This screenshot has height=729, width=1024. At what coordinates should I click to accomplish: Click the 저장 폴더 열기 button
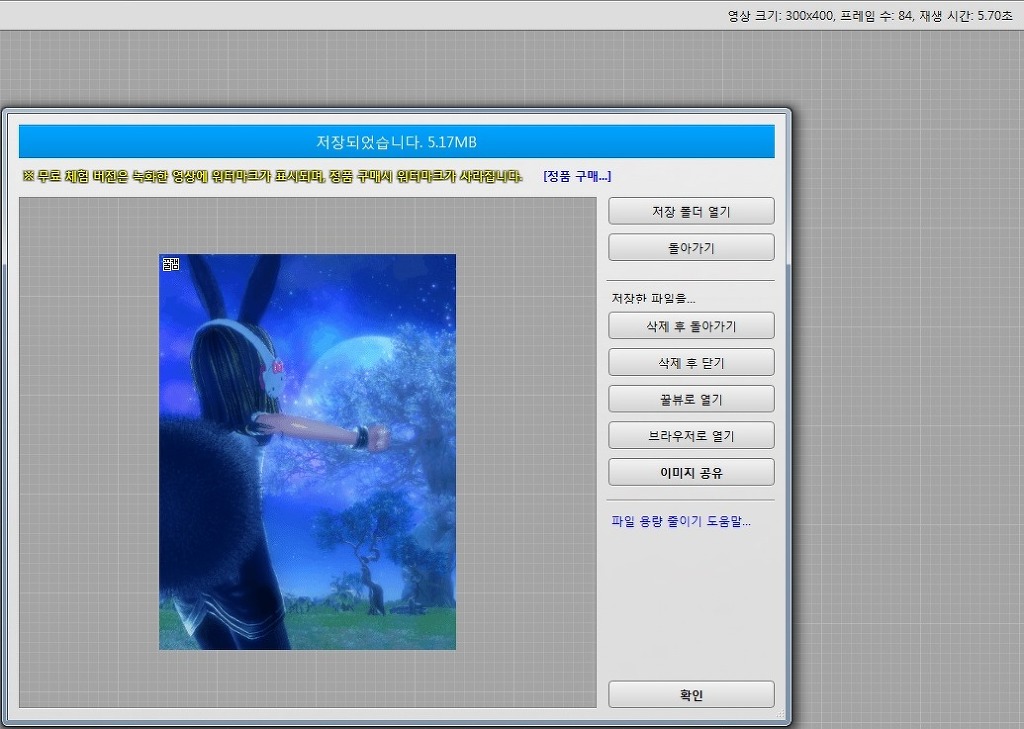(x=691, y=212)
